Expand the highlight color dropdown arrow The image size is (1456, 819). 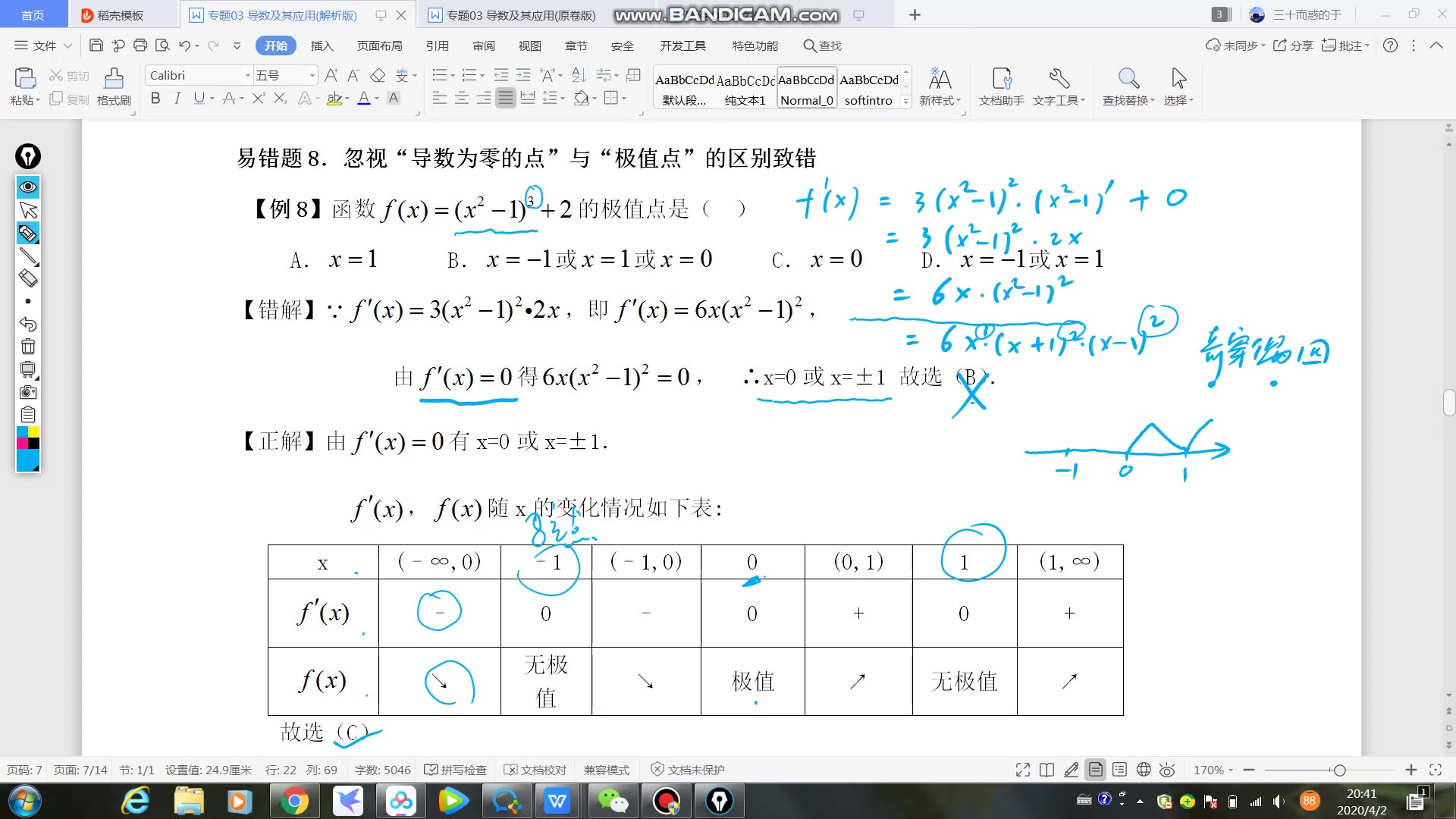pos(347,98)
